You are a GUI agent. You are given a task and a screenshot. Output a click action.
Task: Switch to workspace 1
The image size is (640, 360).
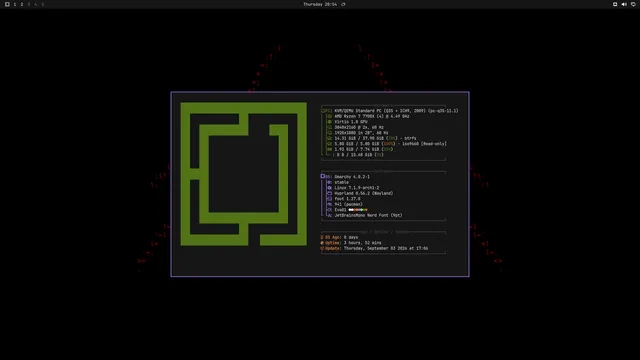click(x=15, y=4)
